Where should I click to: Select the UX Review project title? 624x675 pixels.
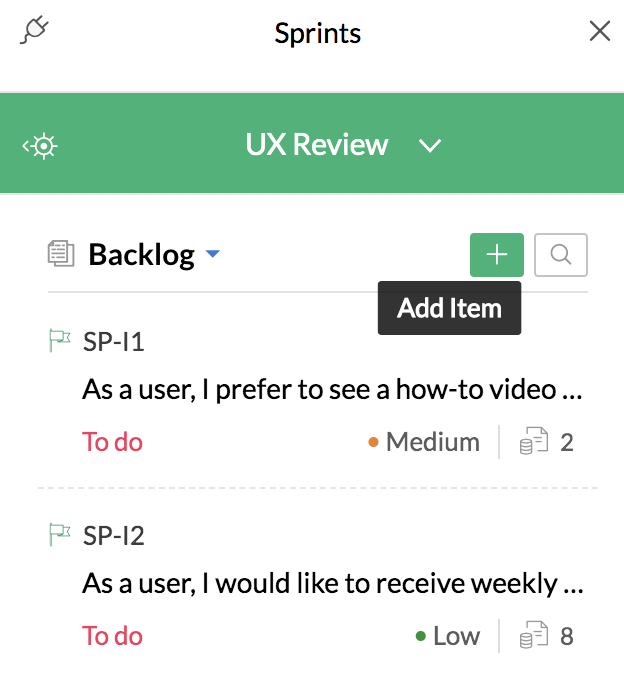[x=316, y=145]
